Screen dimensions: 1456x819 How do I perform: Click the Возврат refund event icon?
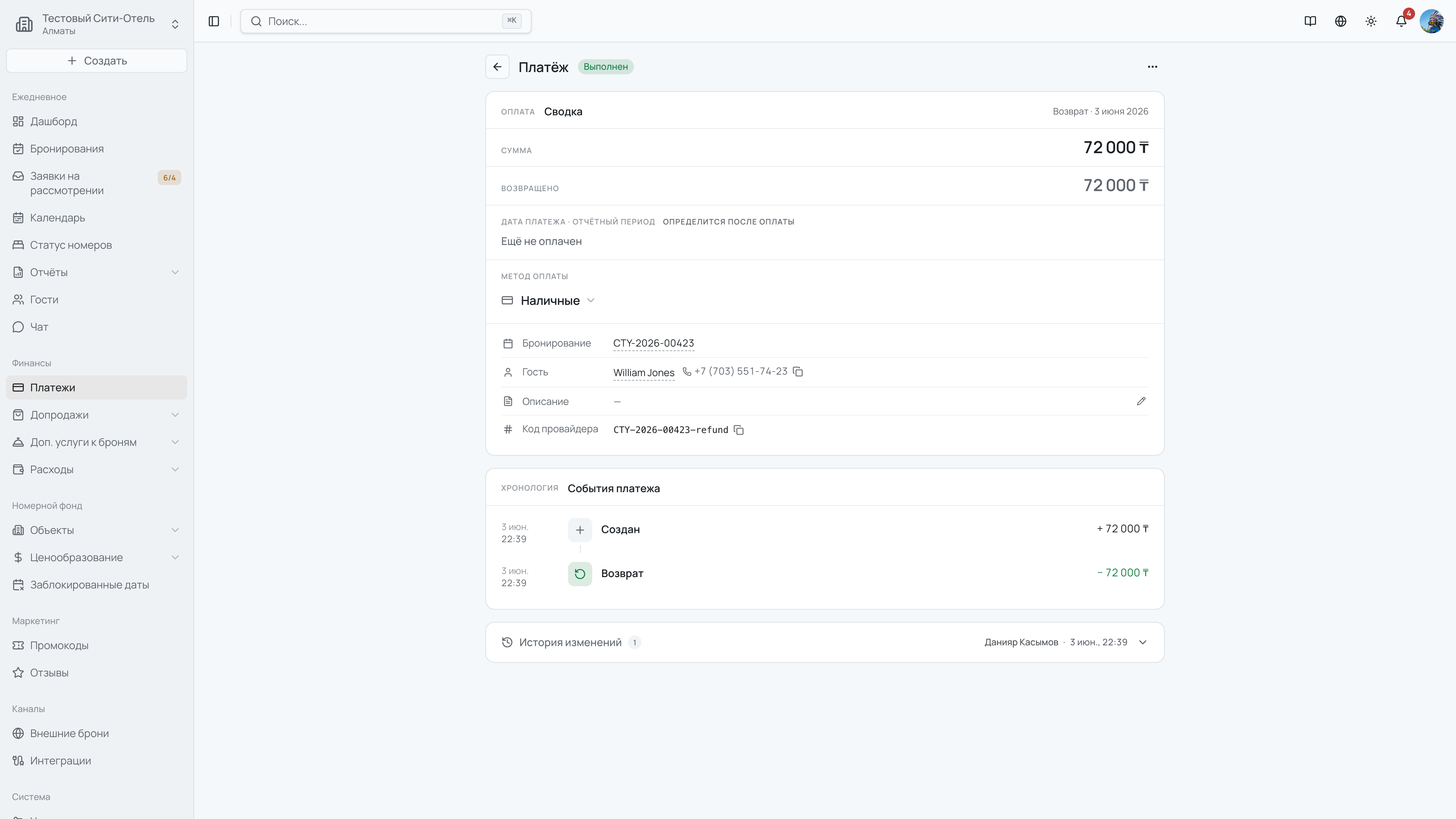(x=580, y=574)
